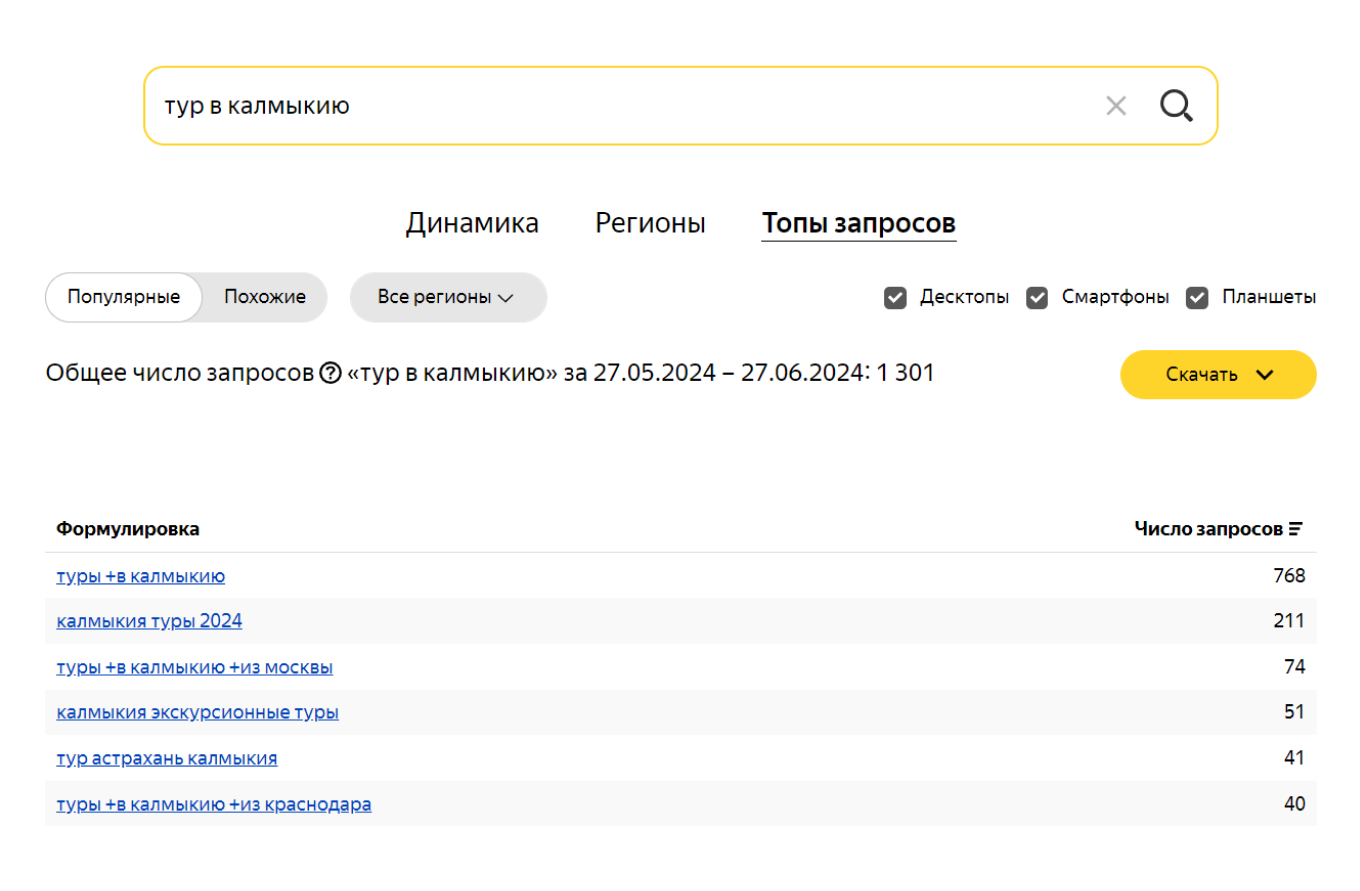This screenshot has height=891, width=1360.
Task: Open the link калмыкия экскурсионные туры
Action: [x=197, y=713]
